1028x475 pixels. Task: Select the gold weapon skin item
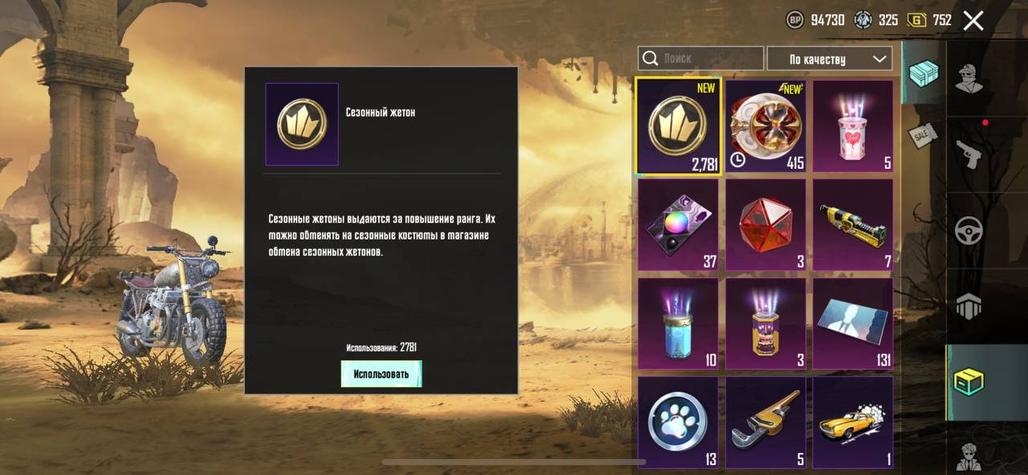[853, 225]
